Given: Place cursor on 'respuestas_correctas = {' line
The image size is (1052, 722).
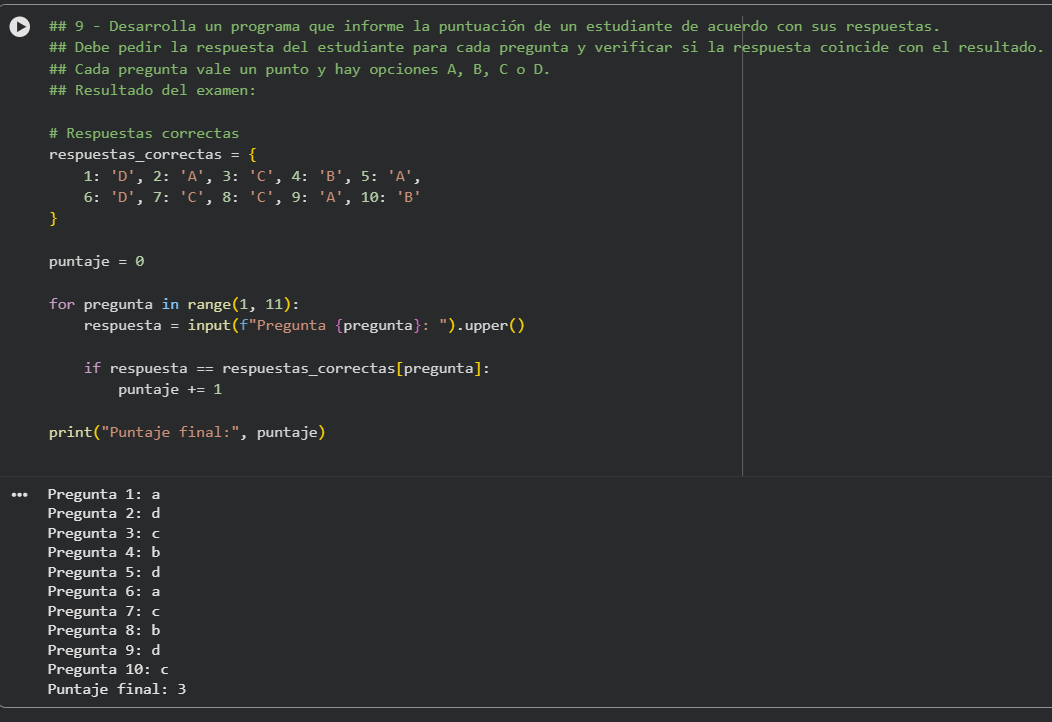Looking at the screenshot, I should pos(152,155).
